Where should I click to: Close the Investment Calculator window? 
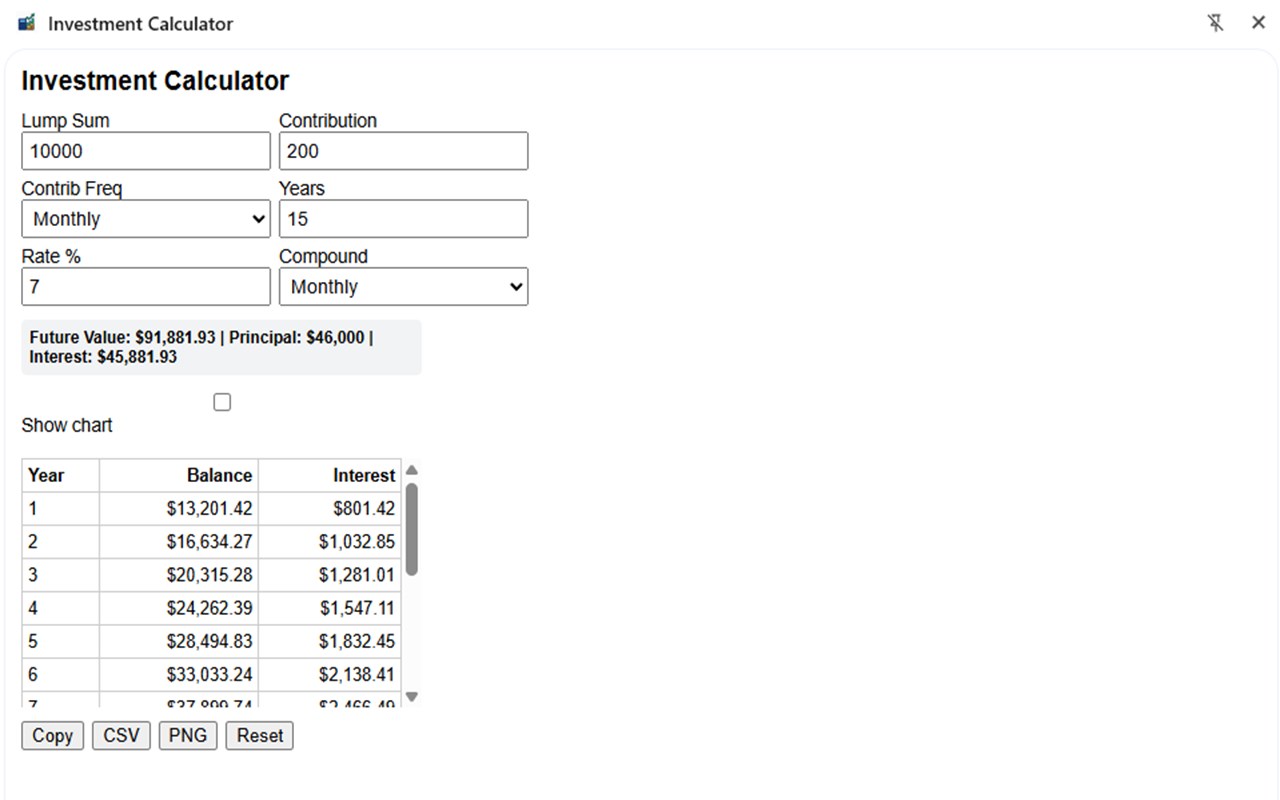(x=1258, y=23)
